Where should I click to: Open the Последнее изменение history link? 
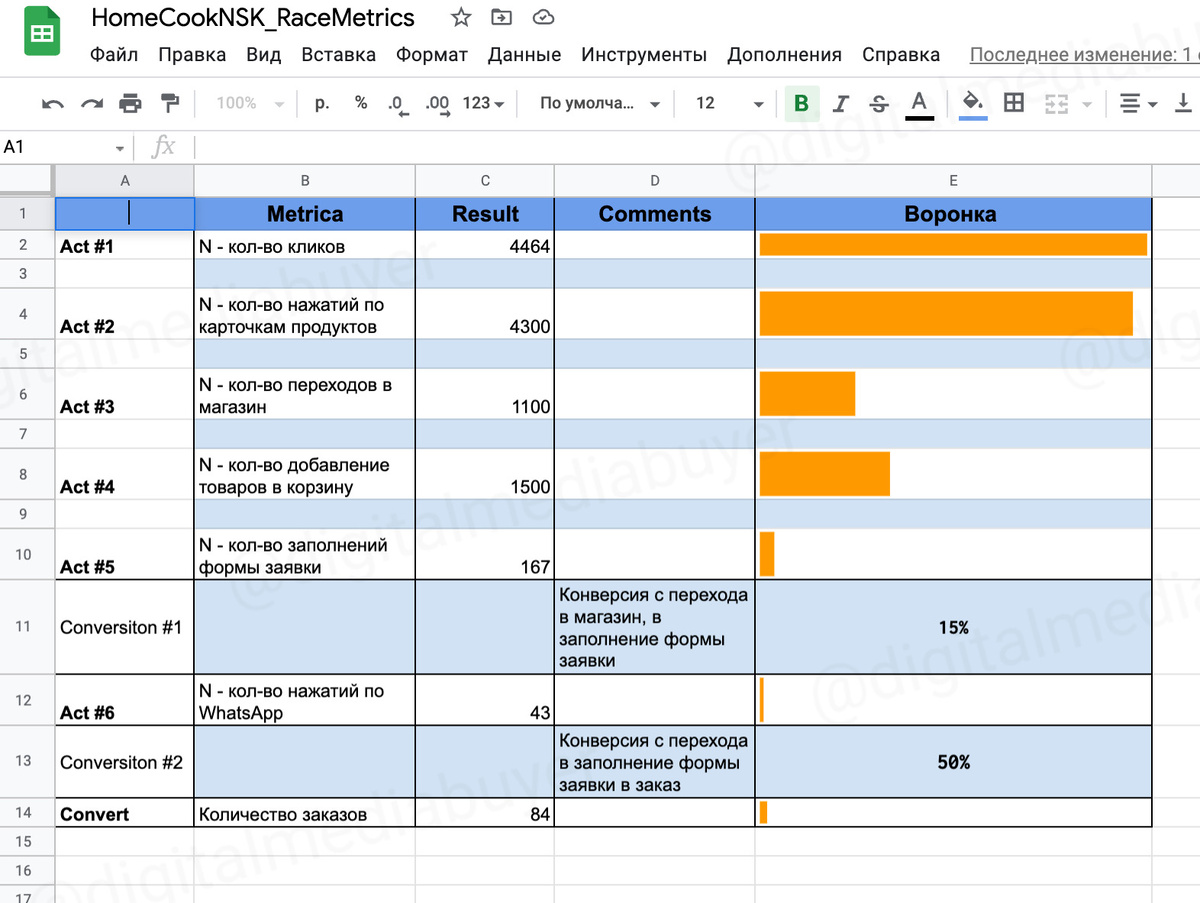tap(1084, 55)
